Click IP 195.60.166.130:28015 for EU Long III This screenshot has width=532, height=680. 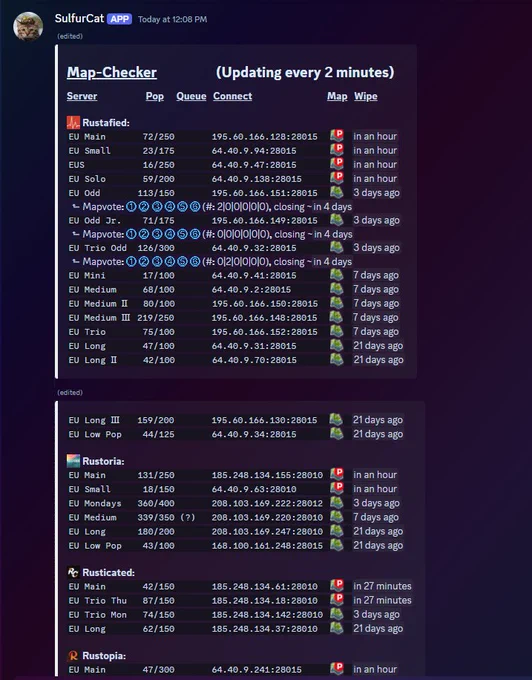click(x=264, y=420)
